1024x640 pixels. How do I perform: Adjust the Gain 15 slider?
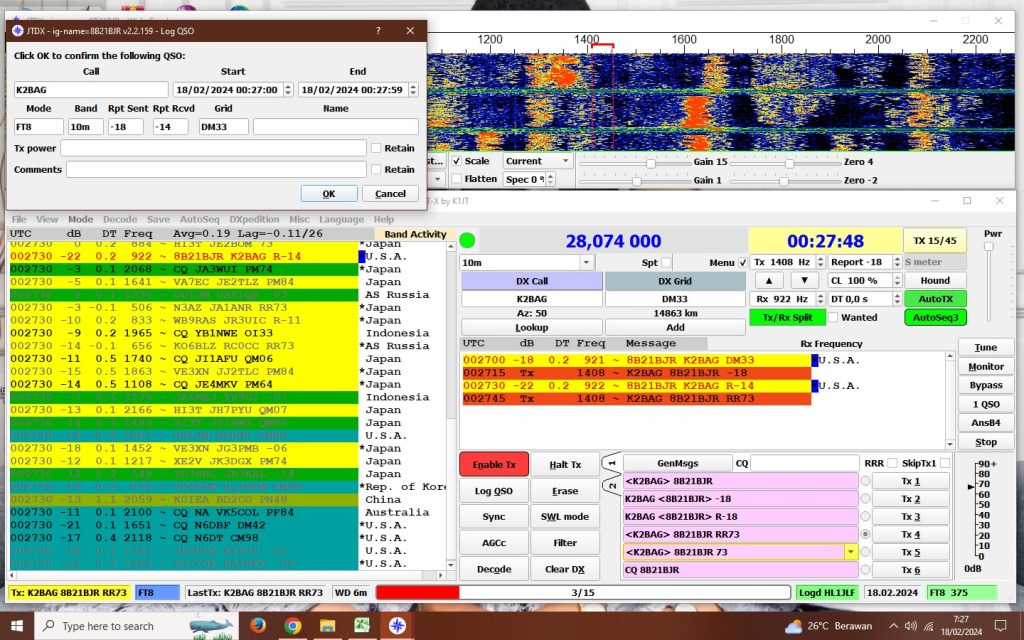[x=650, y=162]
